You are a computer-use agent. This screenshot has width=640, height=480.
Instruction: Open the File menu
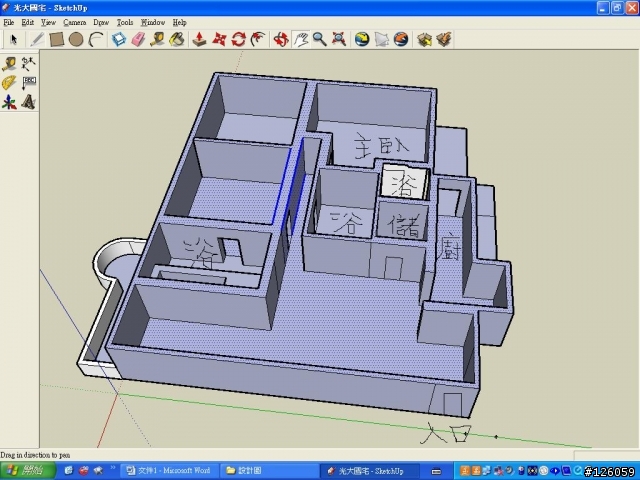pos(9,22)
